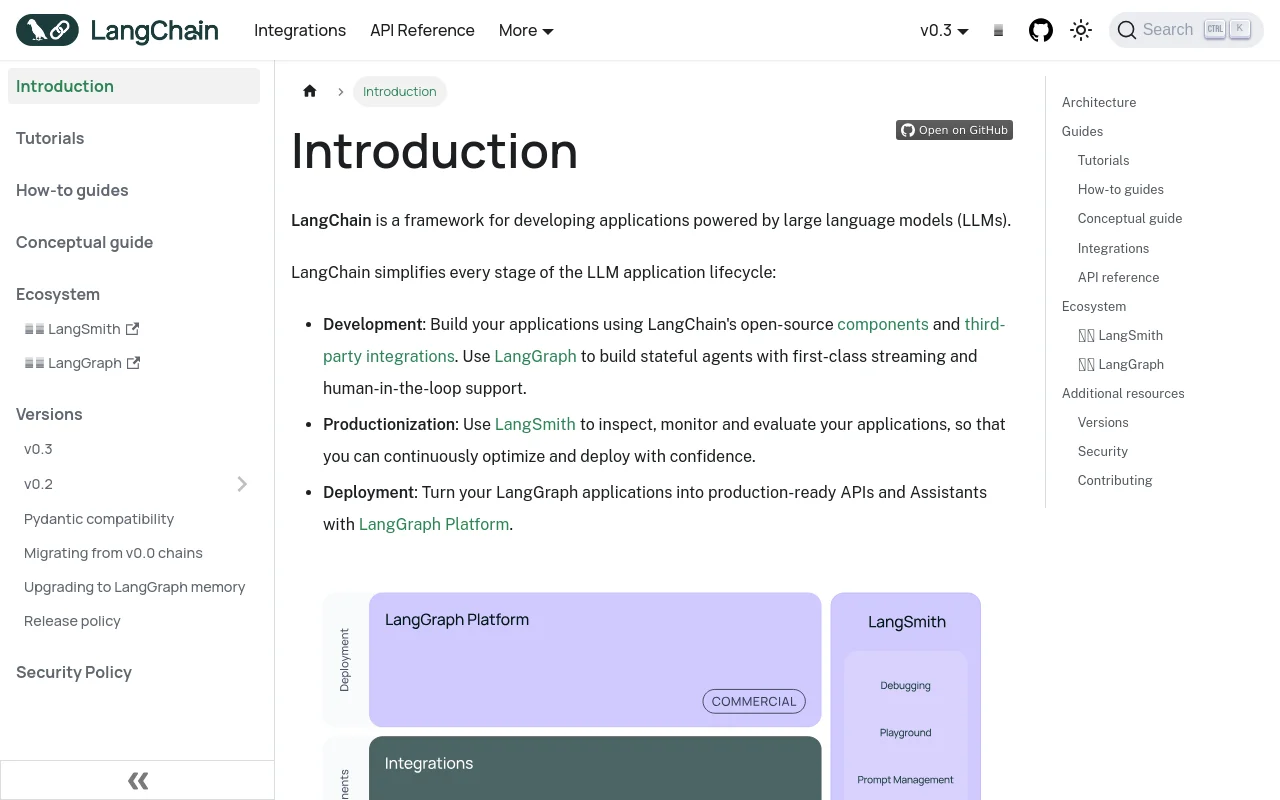
Task: Open the LangGraph Platform link
Action: tap(433, 524)
